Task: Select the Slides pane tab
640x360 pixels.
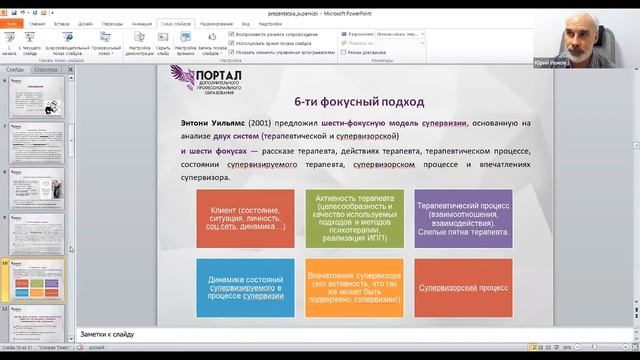Action: tap(15, 69)
